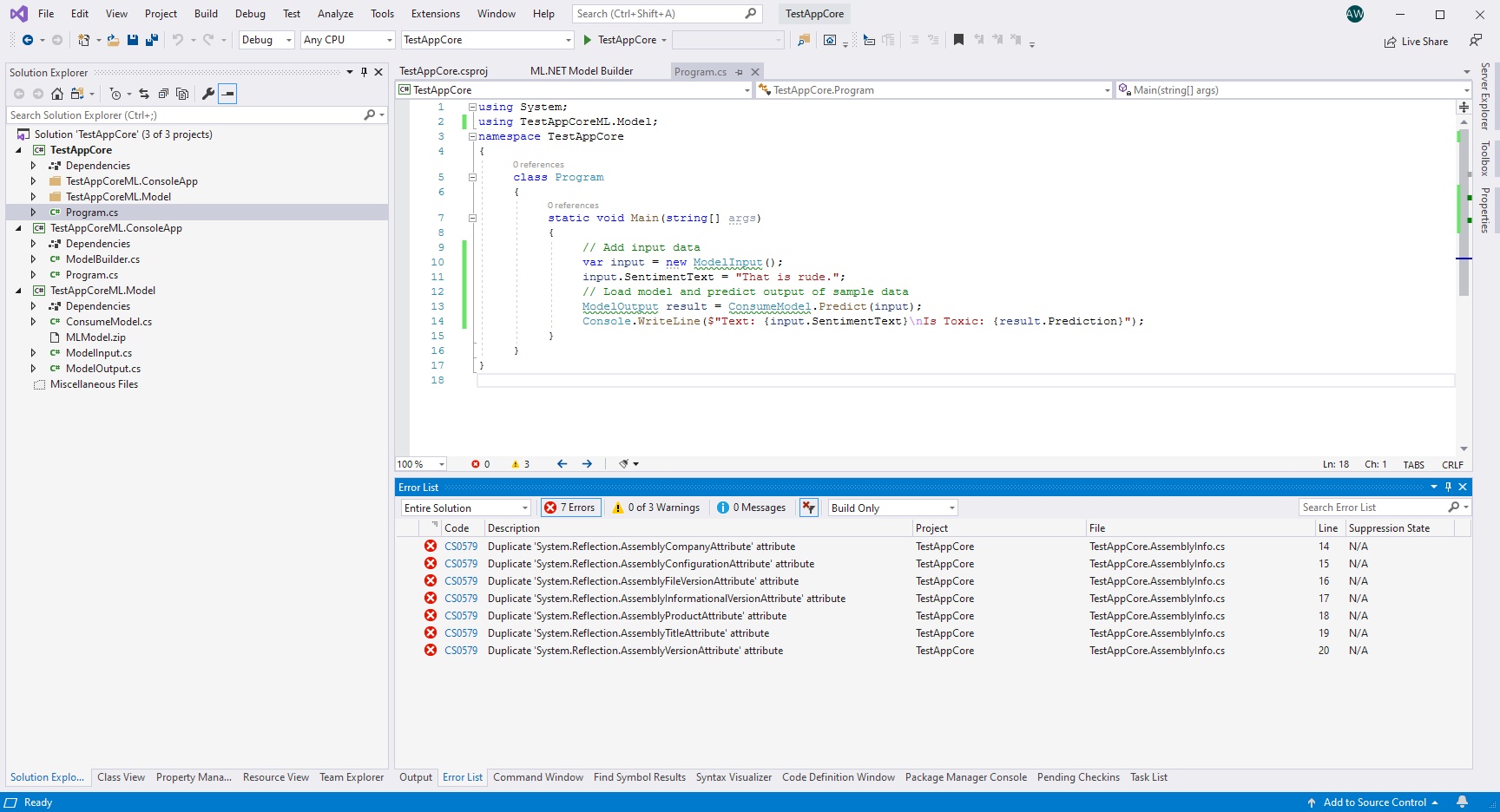Click the Live Share button
This screenshot has height=812, width=1500.
click(1417, 41)
